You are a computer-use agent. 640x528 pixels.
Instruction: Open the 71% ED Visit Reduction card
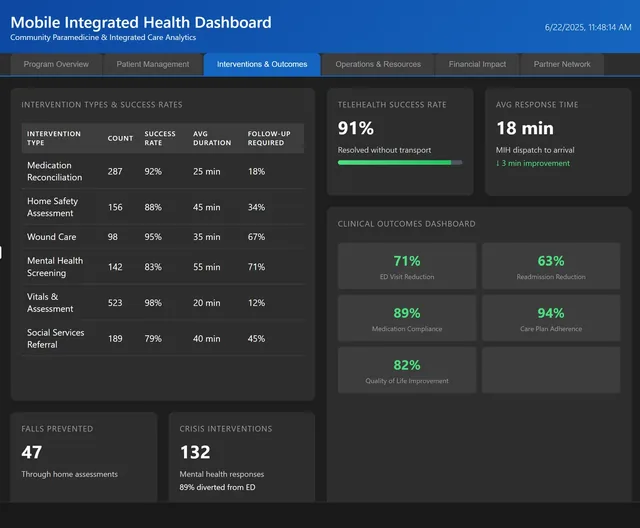(x=407, y=266)
